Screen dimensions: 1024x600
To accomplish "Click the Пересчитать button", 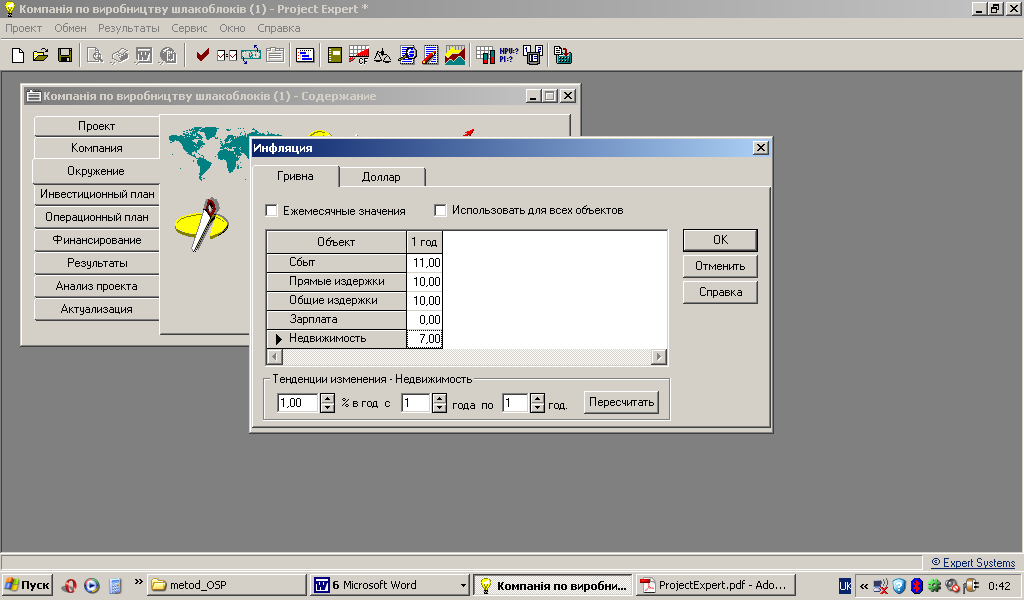I will pos(621,402).
